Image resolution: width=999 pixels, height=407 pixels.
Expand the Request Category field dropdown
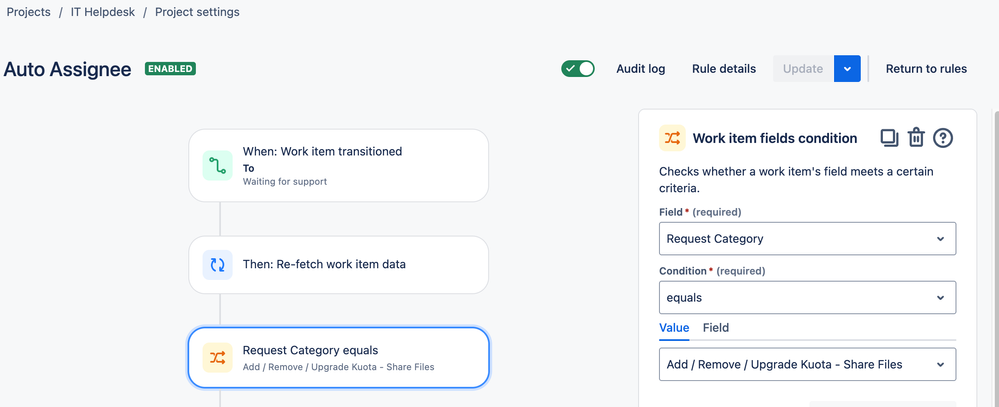point(807,239)
